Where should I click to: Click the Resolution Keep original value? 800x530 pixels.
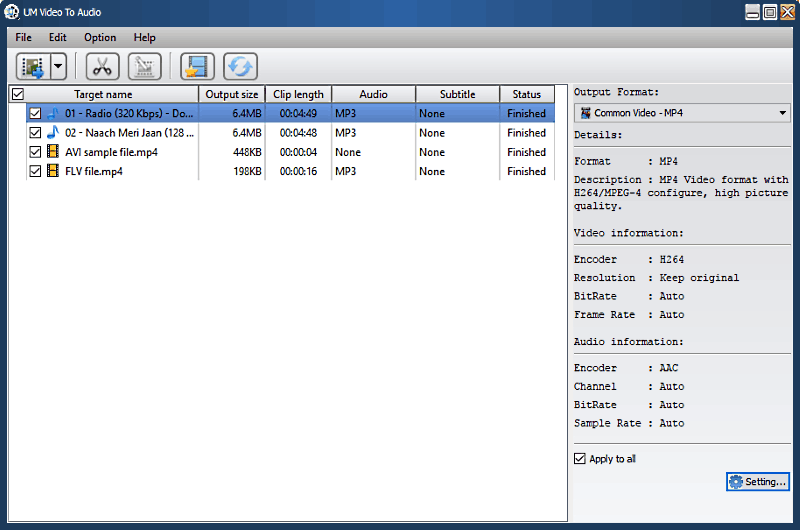(x=699, y=277)
